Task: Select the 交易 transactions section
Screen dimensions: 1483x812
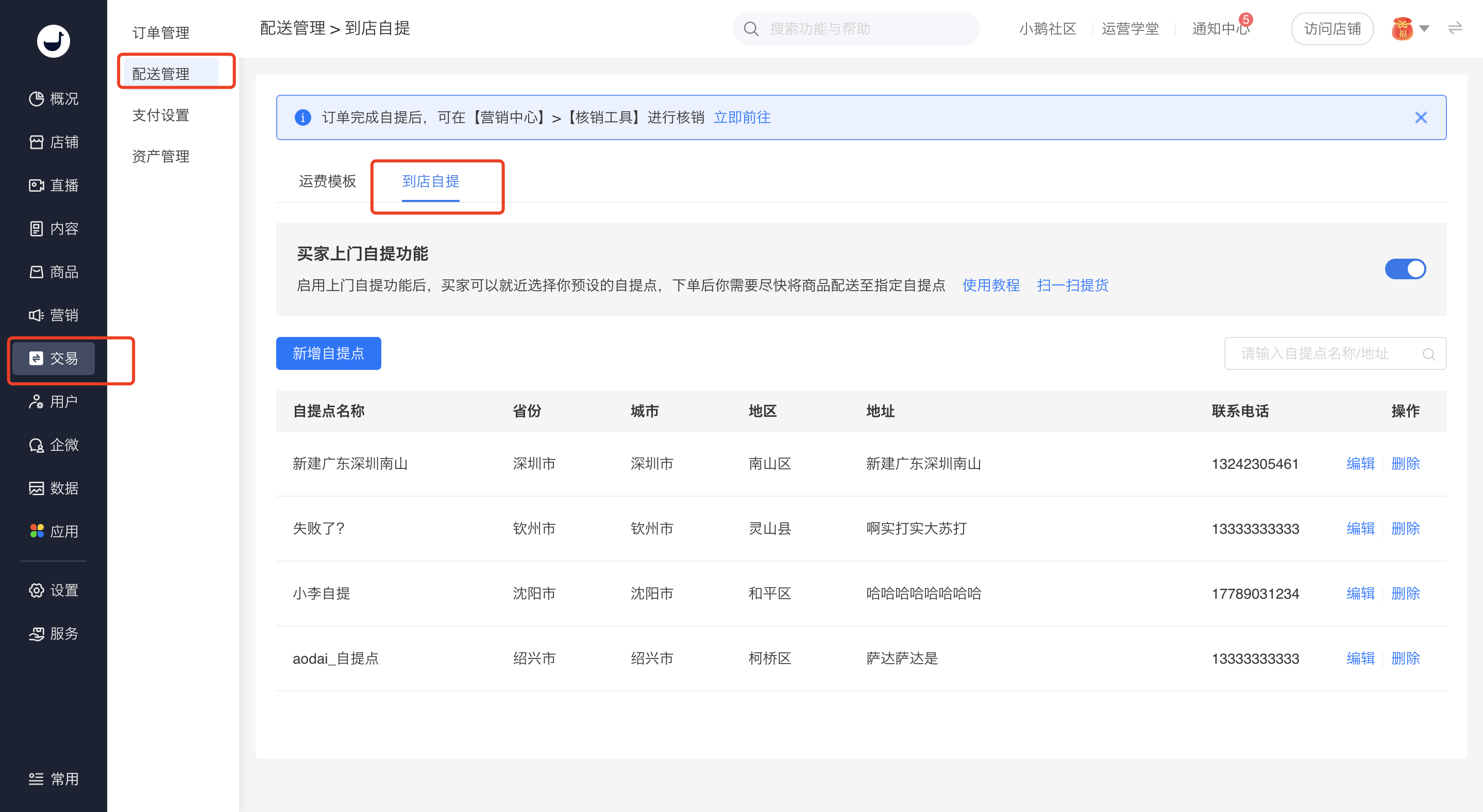Action: 54,359
